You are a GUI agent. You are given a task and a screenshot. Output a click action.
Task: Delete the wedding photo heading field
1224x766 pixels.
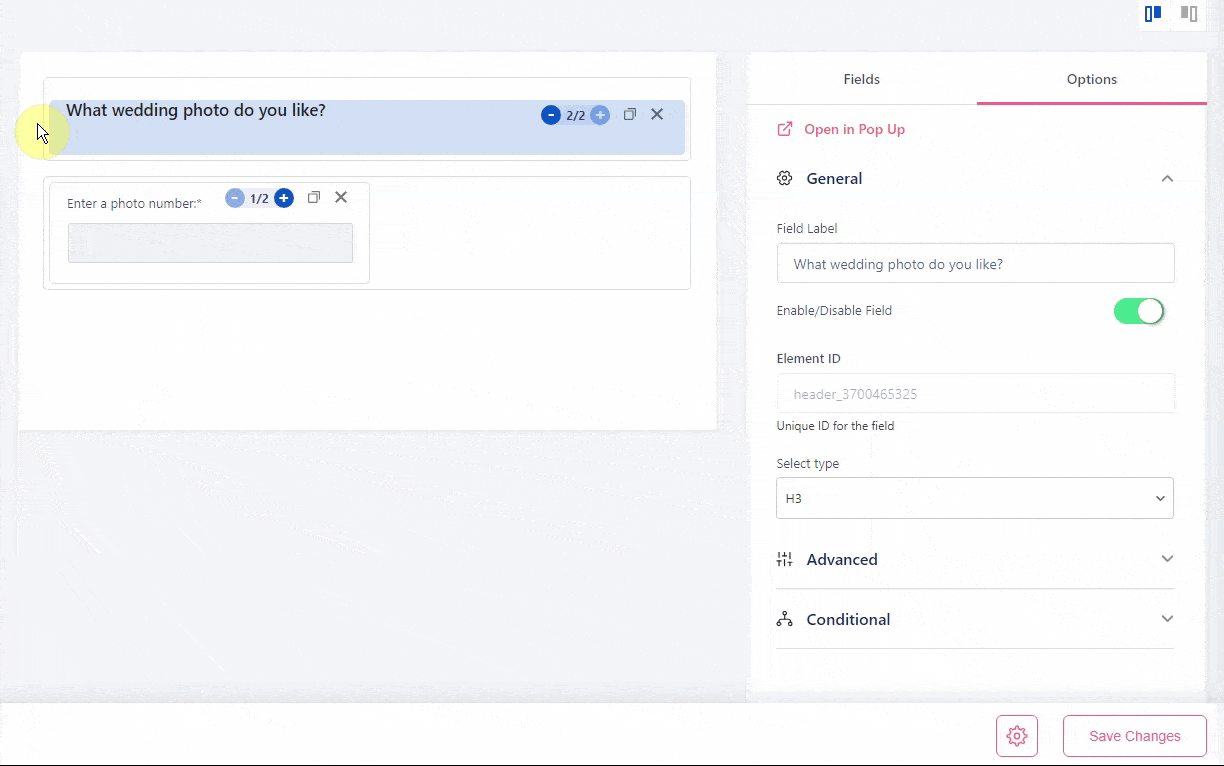(x=657, y=114)
